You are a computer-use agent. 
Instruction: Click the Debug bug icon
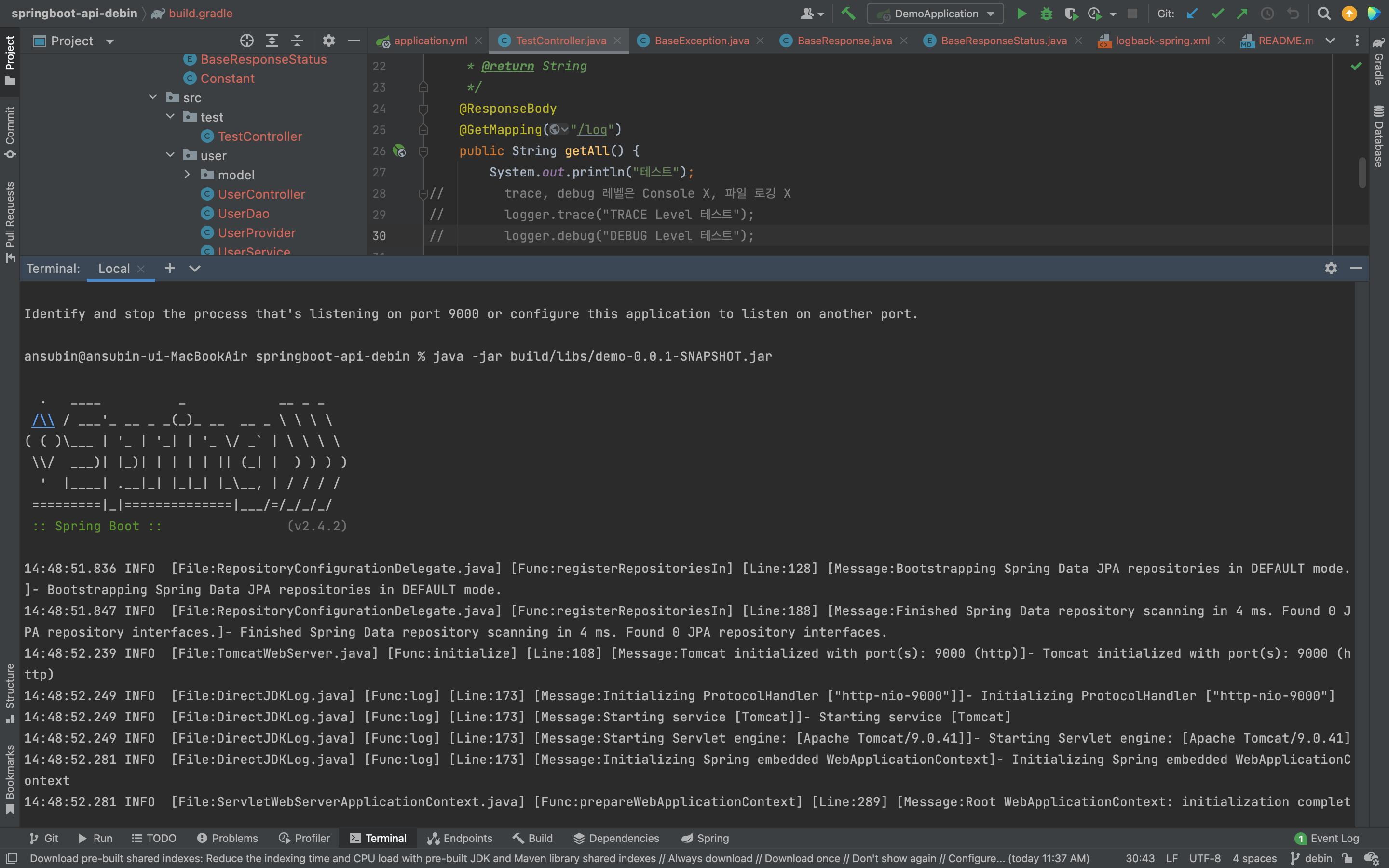(x=1047, y=14)
